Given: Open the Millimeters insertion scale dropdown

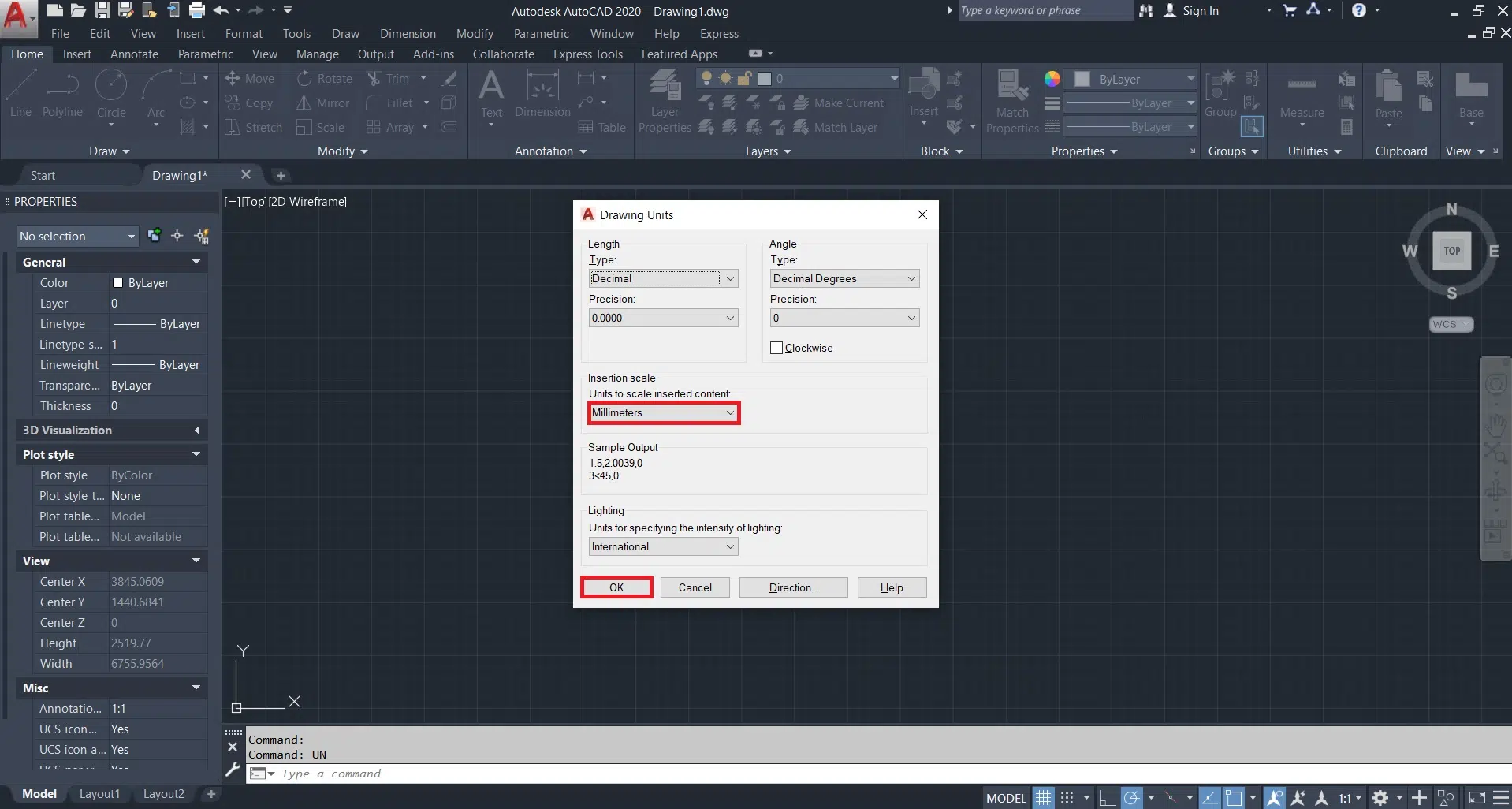Looking at the screenshot, I should [663, 412].
